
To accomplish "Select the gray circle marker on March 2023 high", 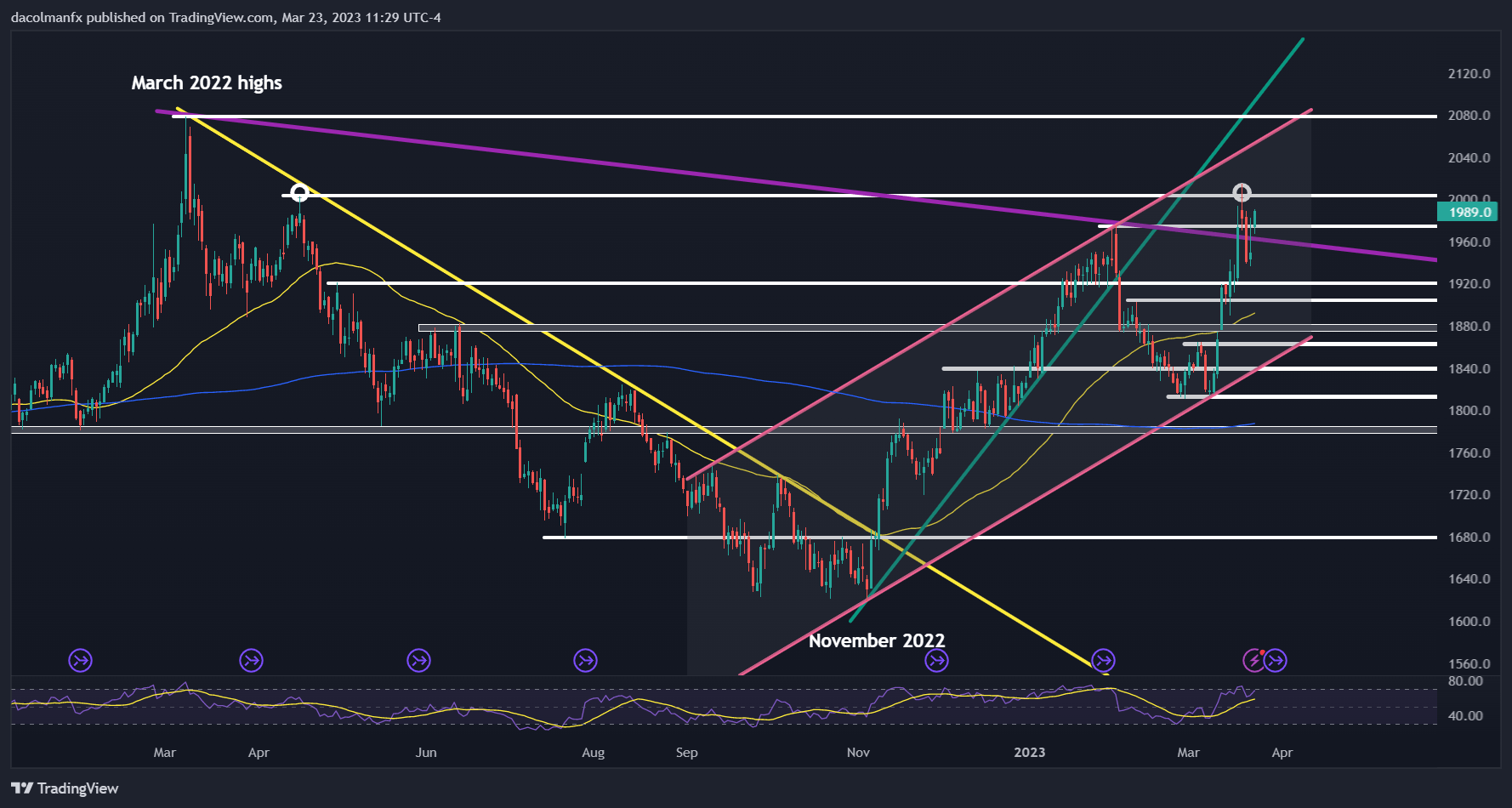I will [1242, 192].
